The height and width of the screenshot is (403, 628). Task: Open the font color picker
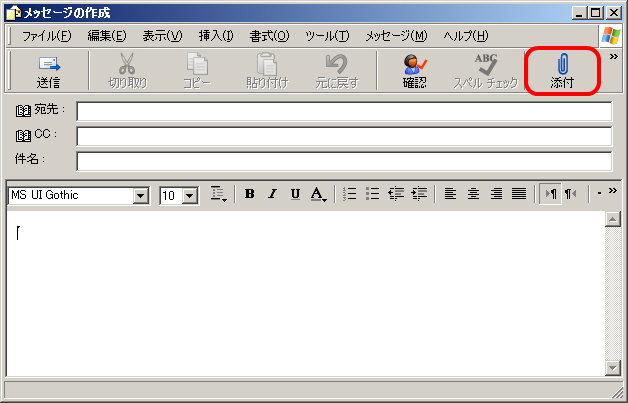pyautogui.click(x=319, y=194)
